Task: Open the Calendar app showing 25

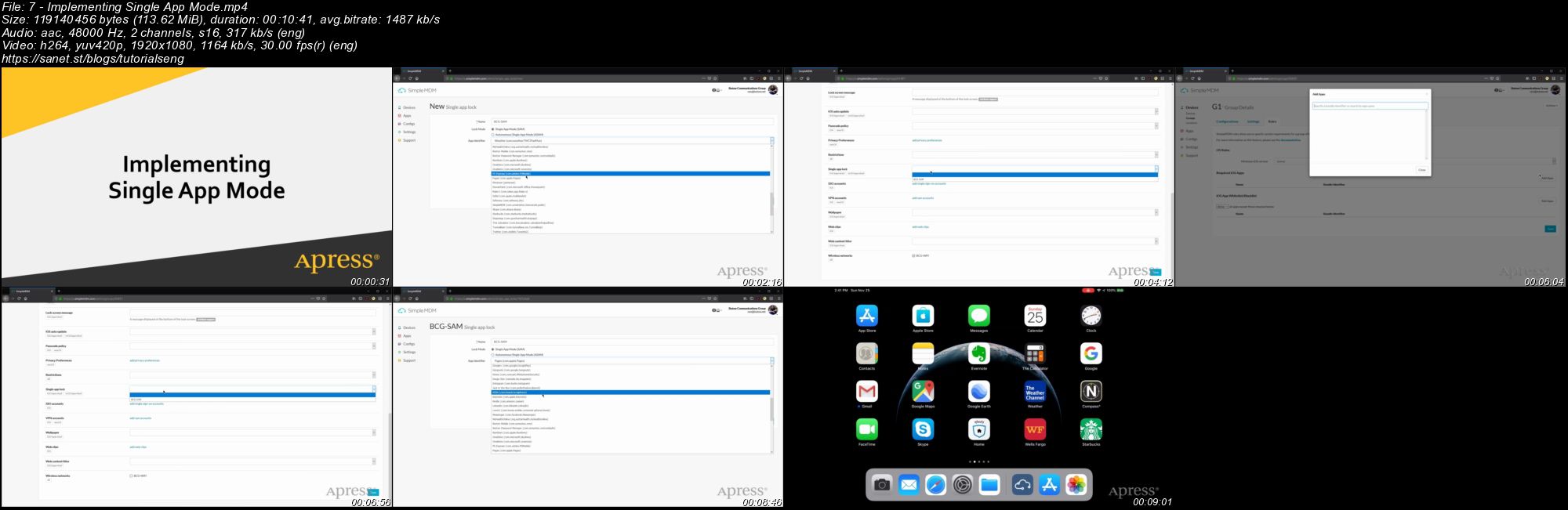Action: tap(1035, 316)
